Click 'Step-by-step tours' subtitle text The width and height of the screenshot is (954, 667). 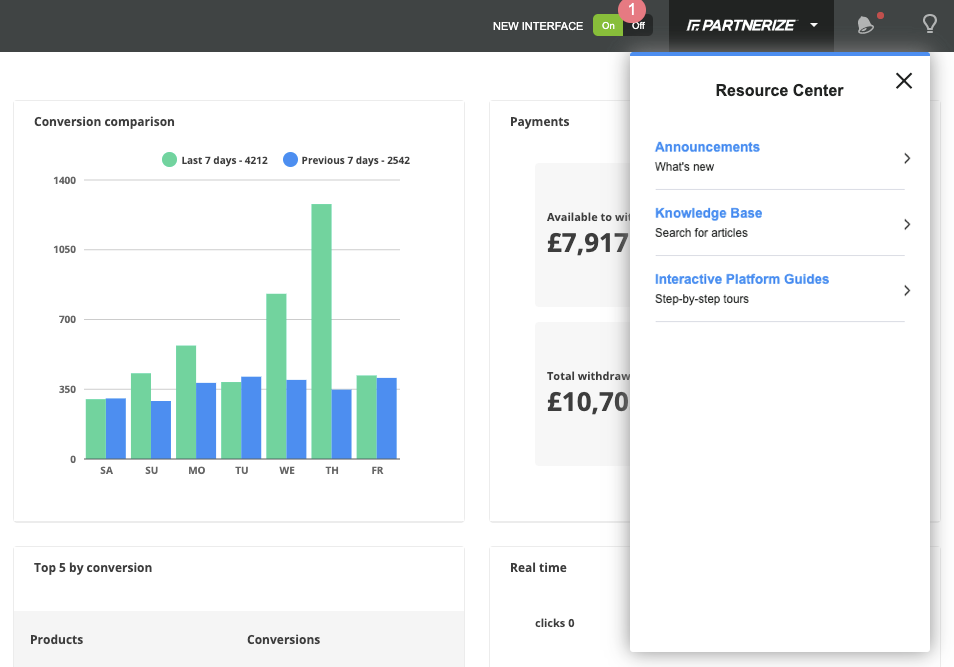[x=702, y=299]
